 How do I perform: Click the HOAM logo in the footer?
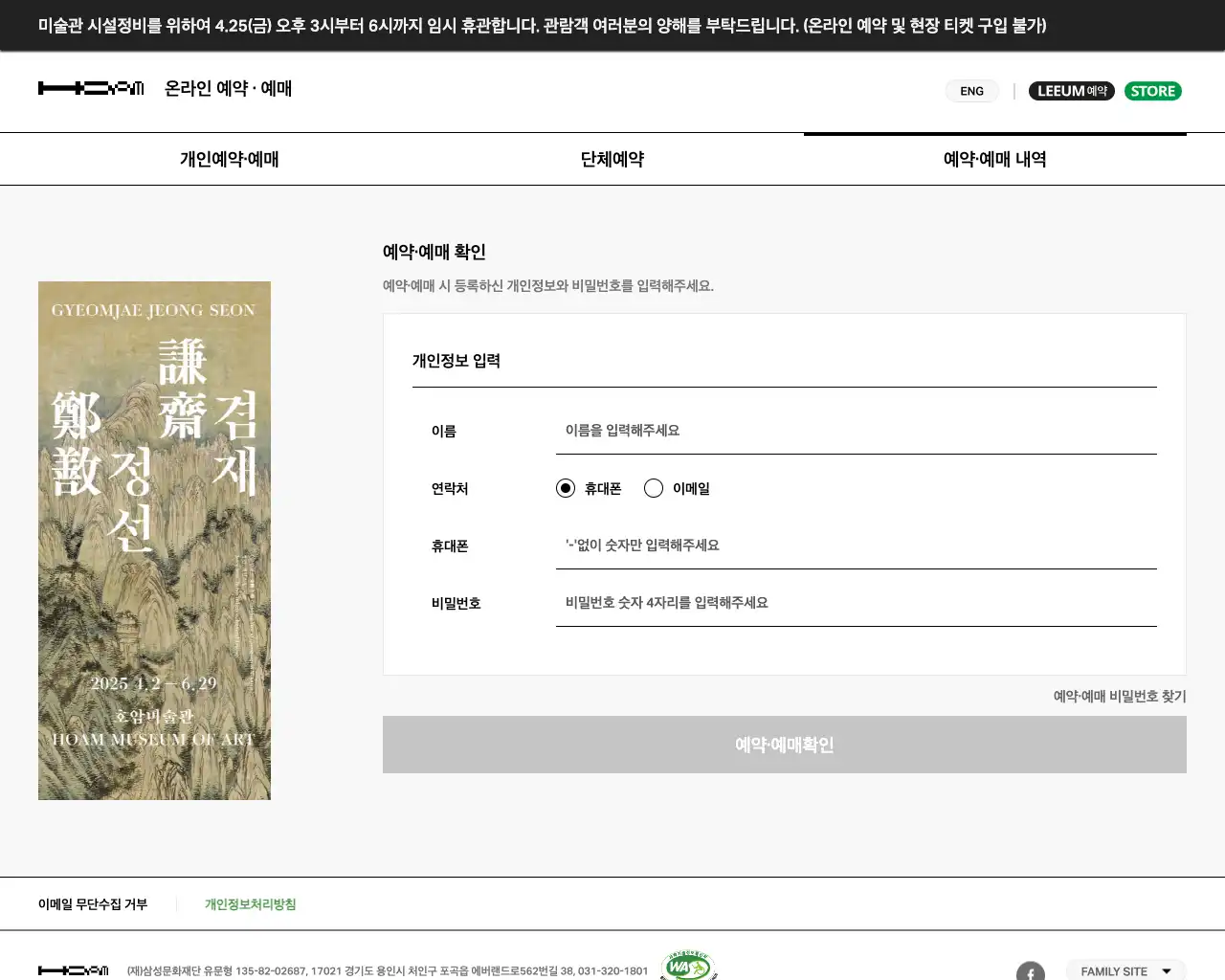click(x=74, y=970)
